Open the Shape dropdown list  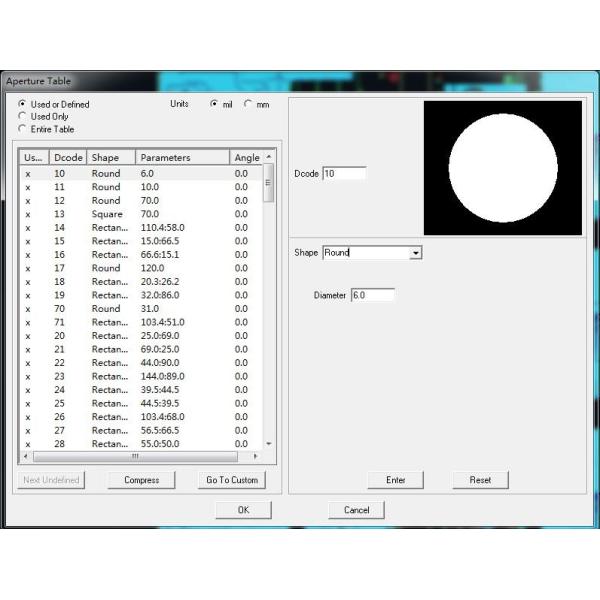pyautogui.click(x=416, y=253)
